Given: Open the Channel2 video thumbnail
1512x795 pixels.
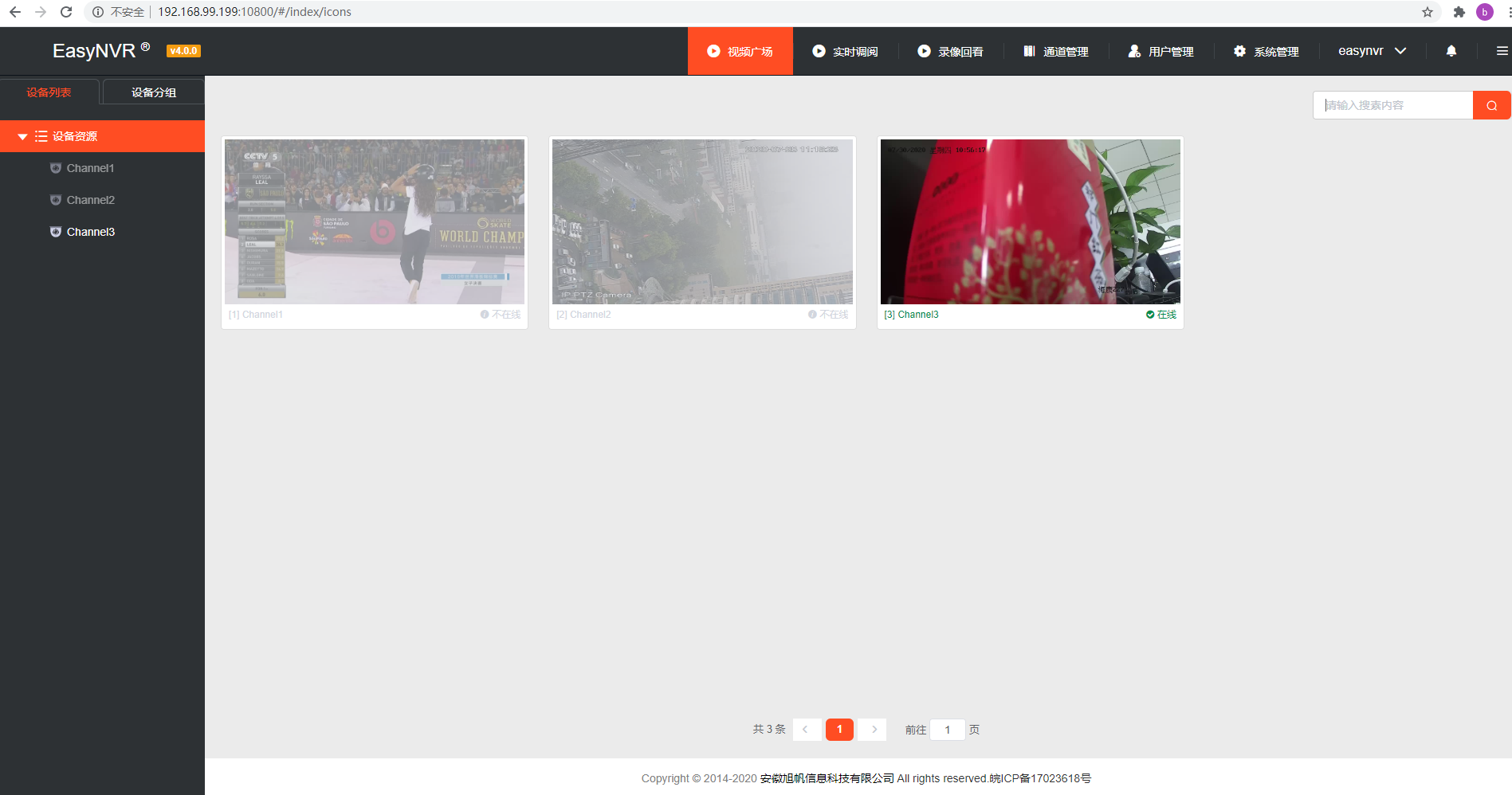Looking at the screenshot, I should [702, 221].
